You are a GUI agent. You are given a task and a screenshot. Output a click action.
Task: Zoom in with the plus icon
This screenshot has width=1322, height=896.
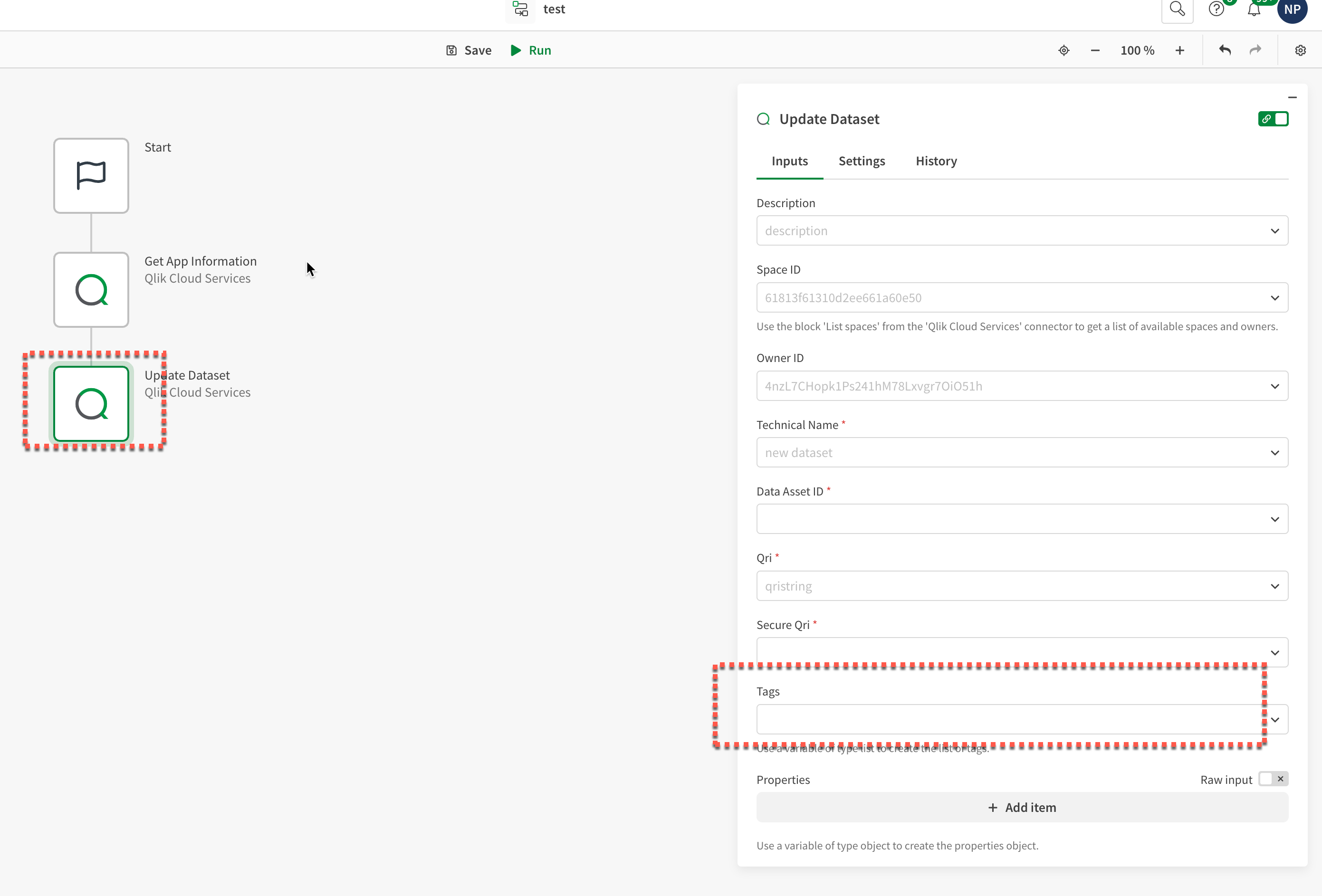[1180, 51]
